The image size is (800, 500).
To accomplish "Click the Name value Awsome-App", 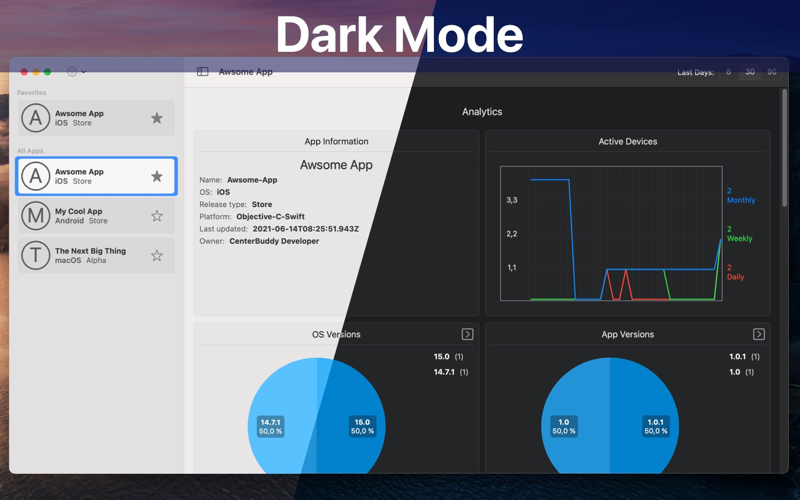I will [252, 180].
